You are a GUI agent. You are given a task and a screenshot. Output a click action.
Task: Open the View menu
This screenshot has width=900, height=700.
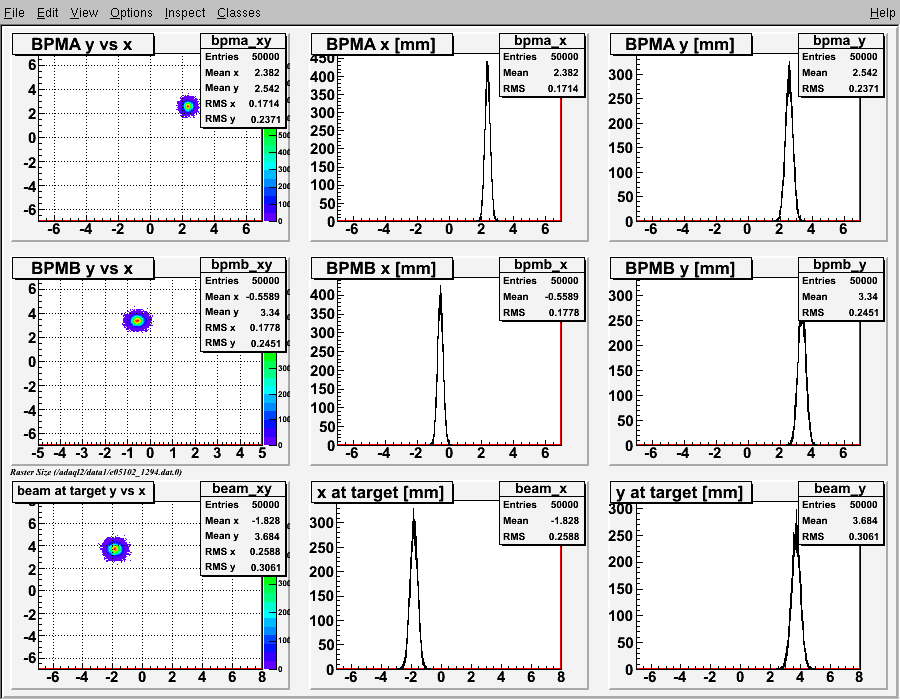tap(84, 12)
